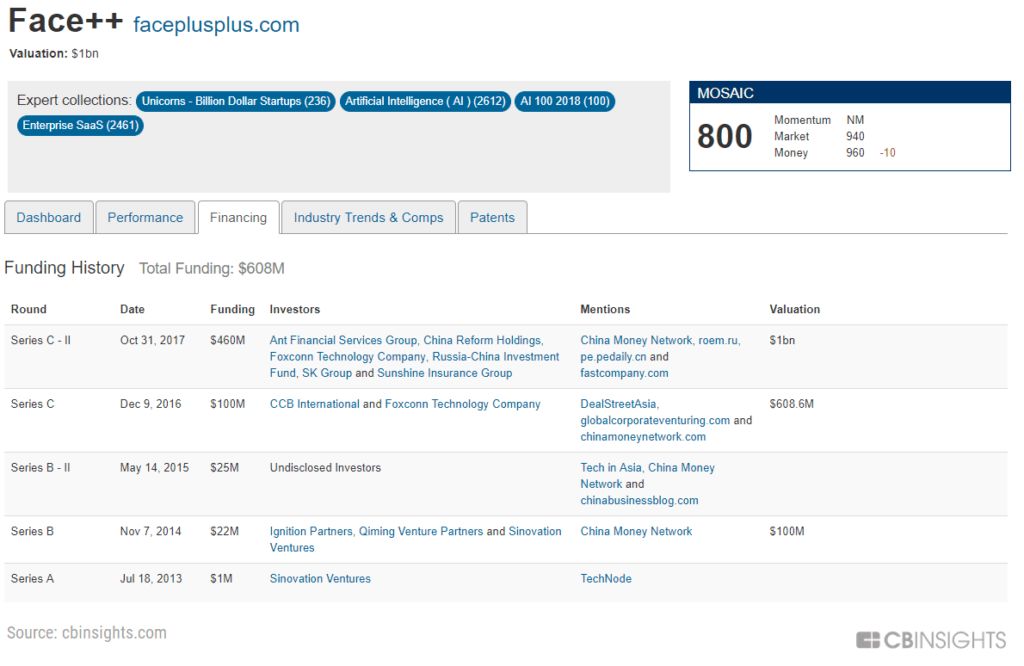1024x666 pixels.
Task: Select the May 14, 2015 date cell
Action: pyautogui.click(x=154, y=468)
